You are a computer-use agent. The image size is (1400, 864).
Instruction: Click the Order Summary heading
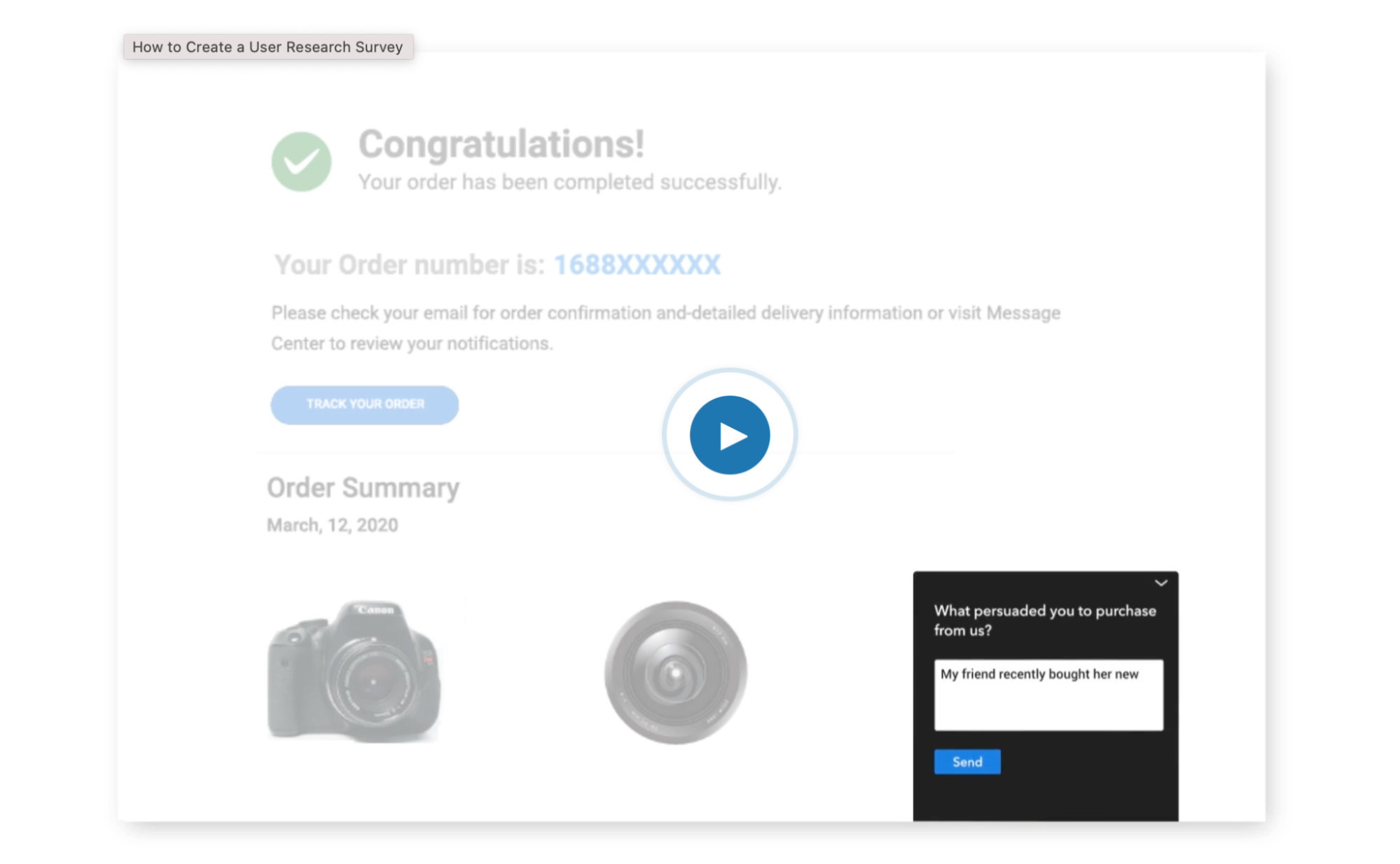362,487
